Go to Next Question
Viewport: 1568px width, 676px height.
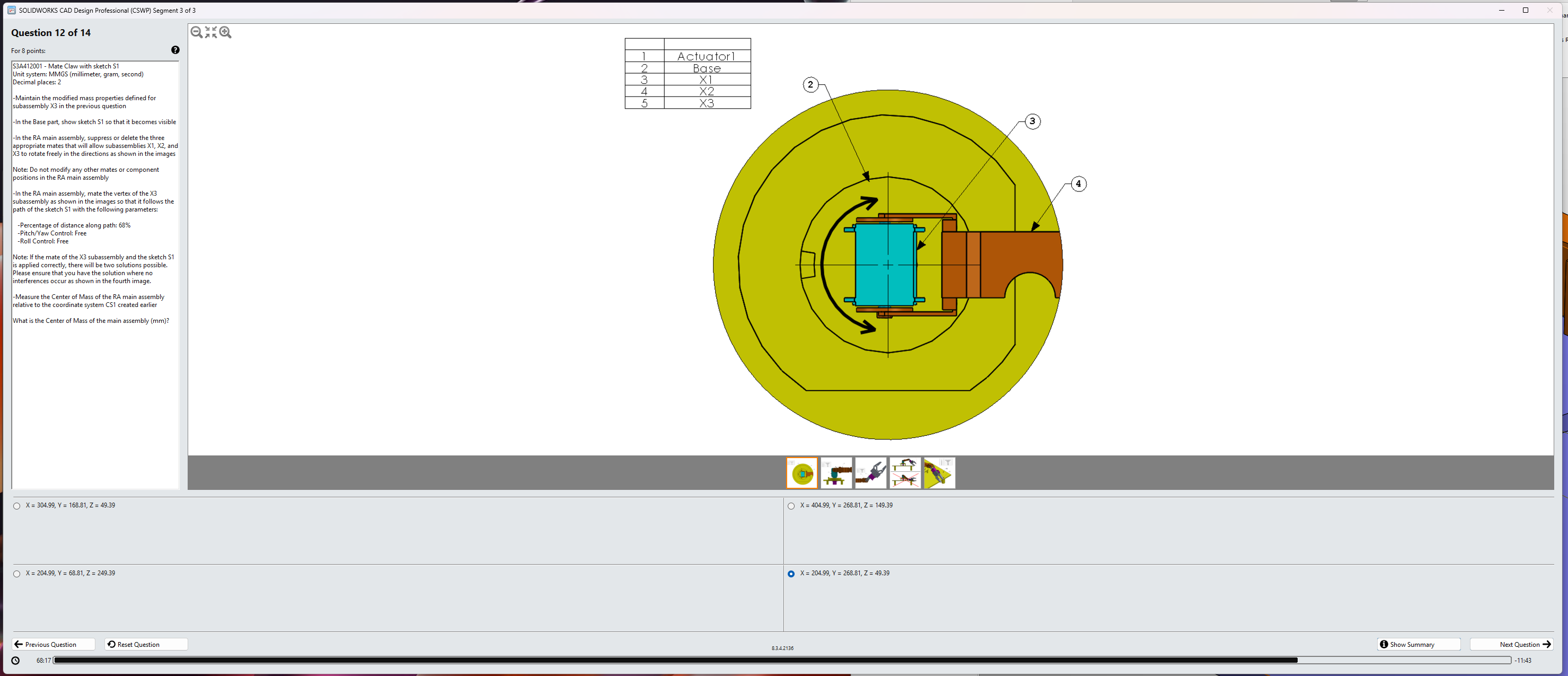[x=1511, y=644]
